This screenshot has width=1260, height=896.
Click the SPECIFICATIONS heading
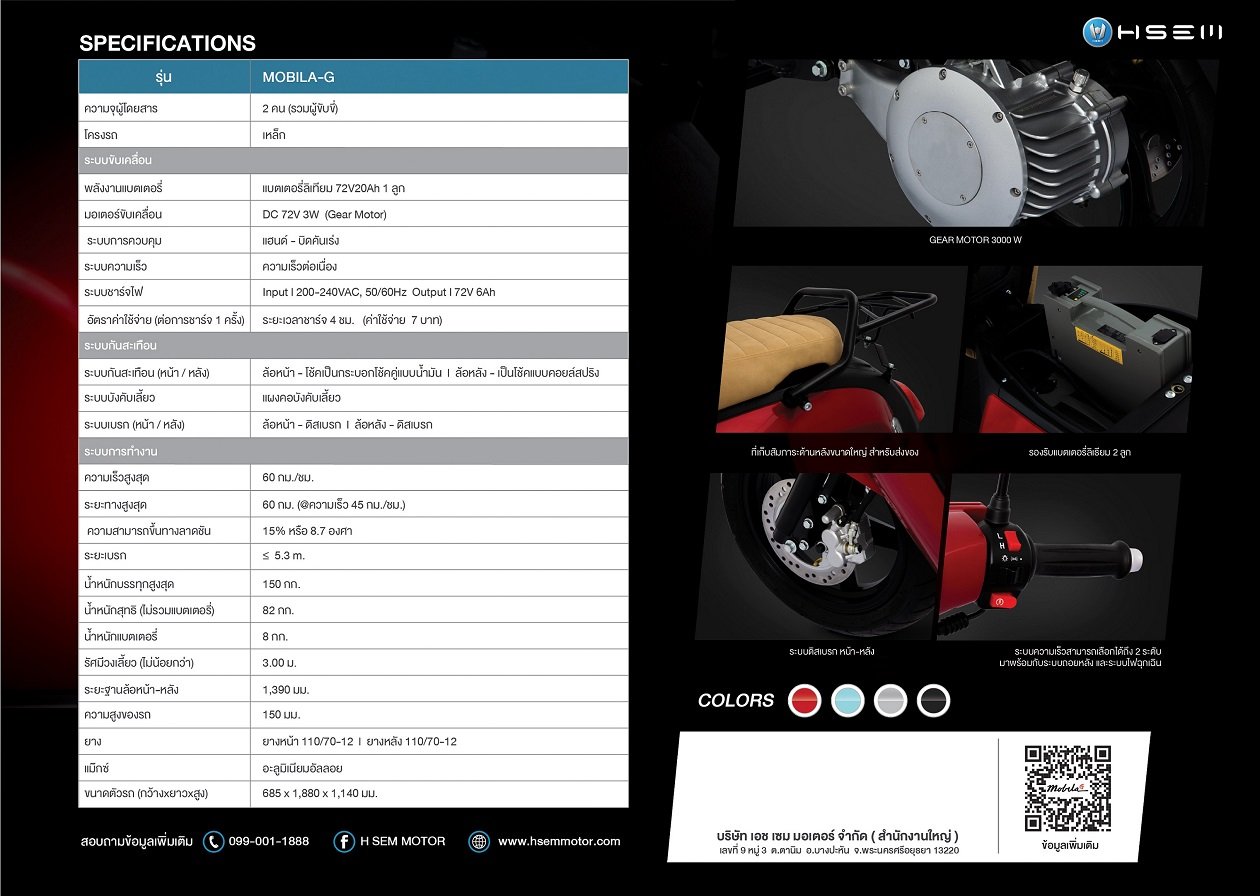click(167, 43)
